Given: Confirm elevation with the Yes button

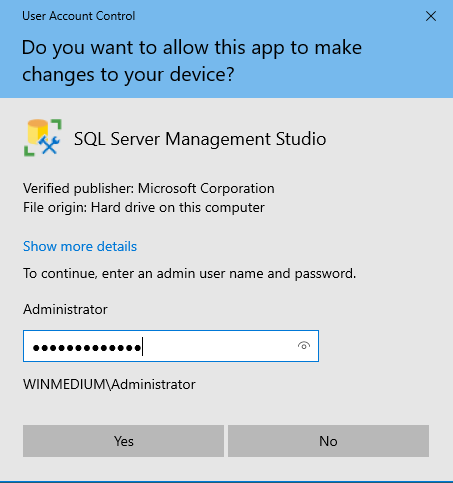Looking at the screenshot, I should point(123,441).
